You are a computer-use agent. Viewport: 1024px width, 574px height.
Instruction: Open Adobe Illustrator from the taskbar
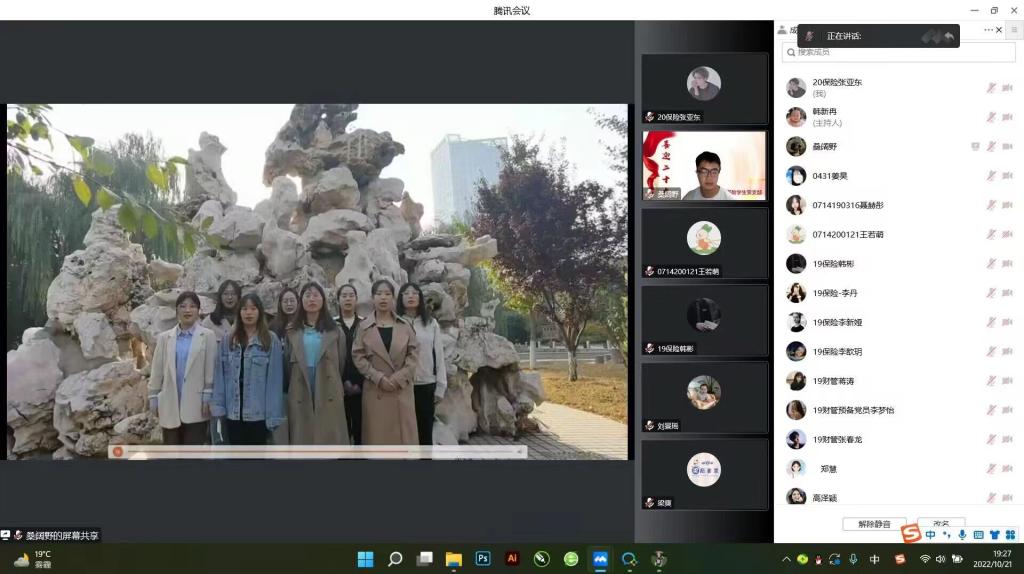(x=512, y=559)
